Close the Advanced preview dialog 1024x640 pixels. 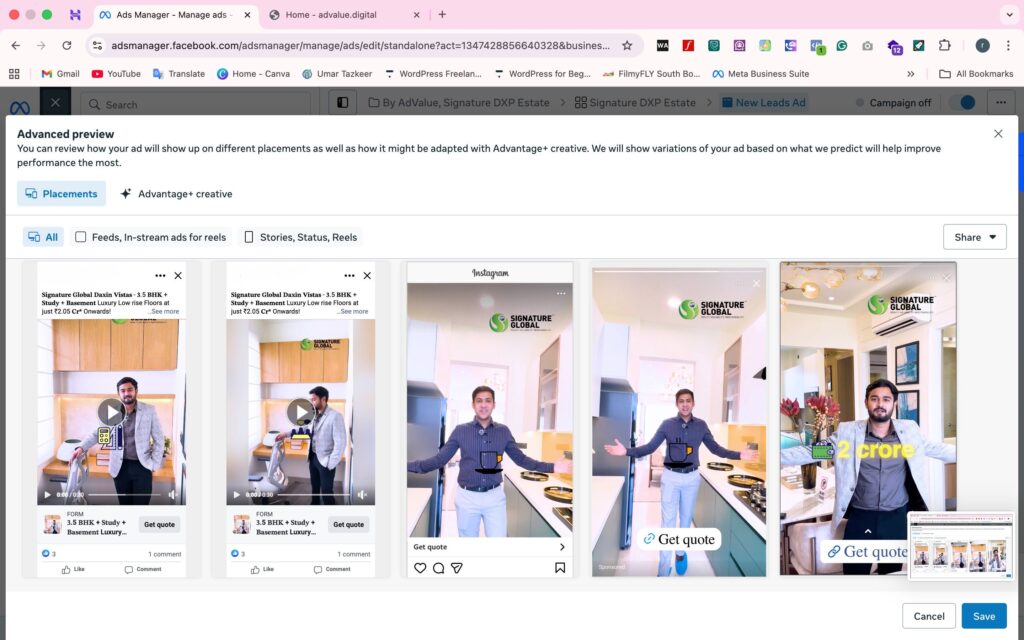[x=997, y=134]
